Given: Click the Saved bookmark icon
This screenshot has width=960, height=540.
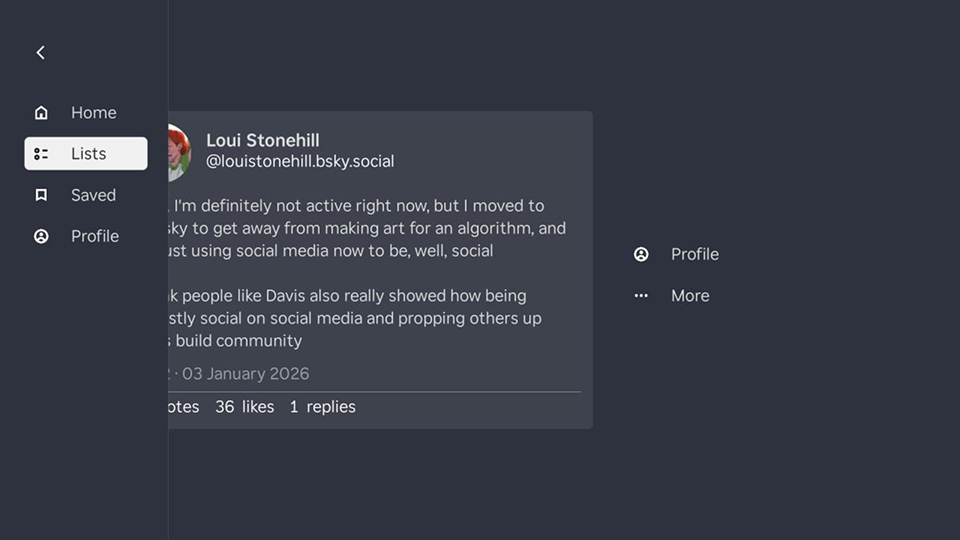Looking at the screenshot, I should 41,195.
